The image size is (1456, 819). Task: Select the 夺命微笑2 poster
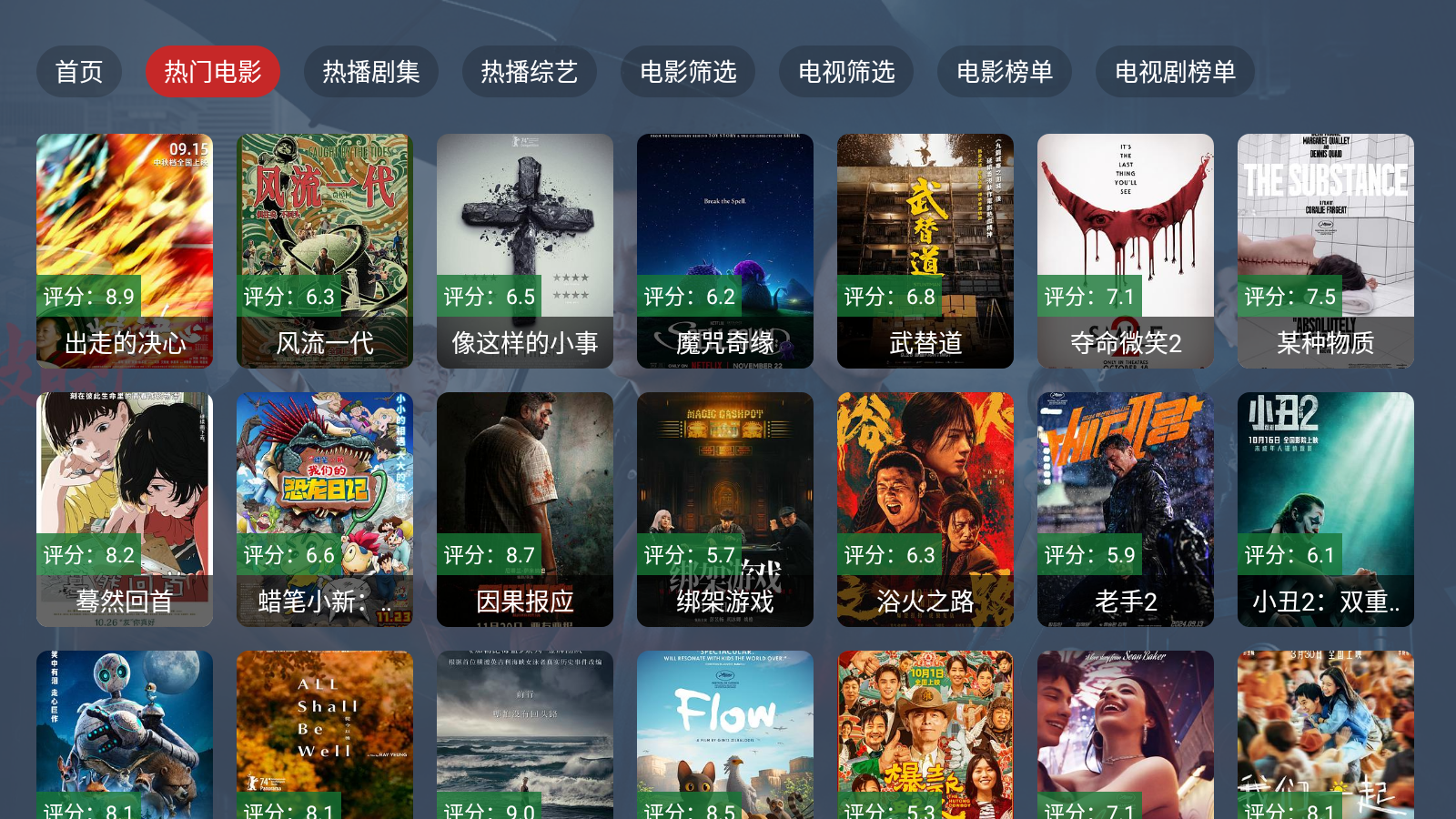tap(1126, 251)
